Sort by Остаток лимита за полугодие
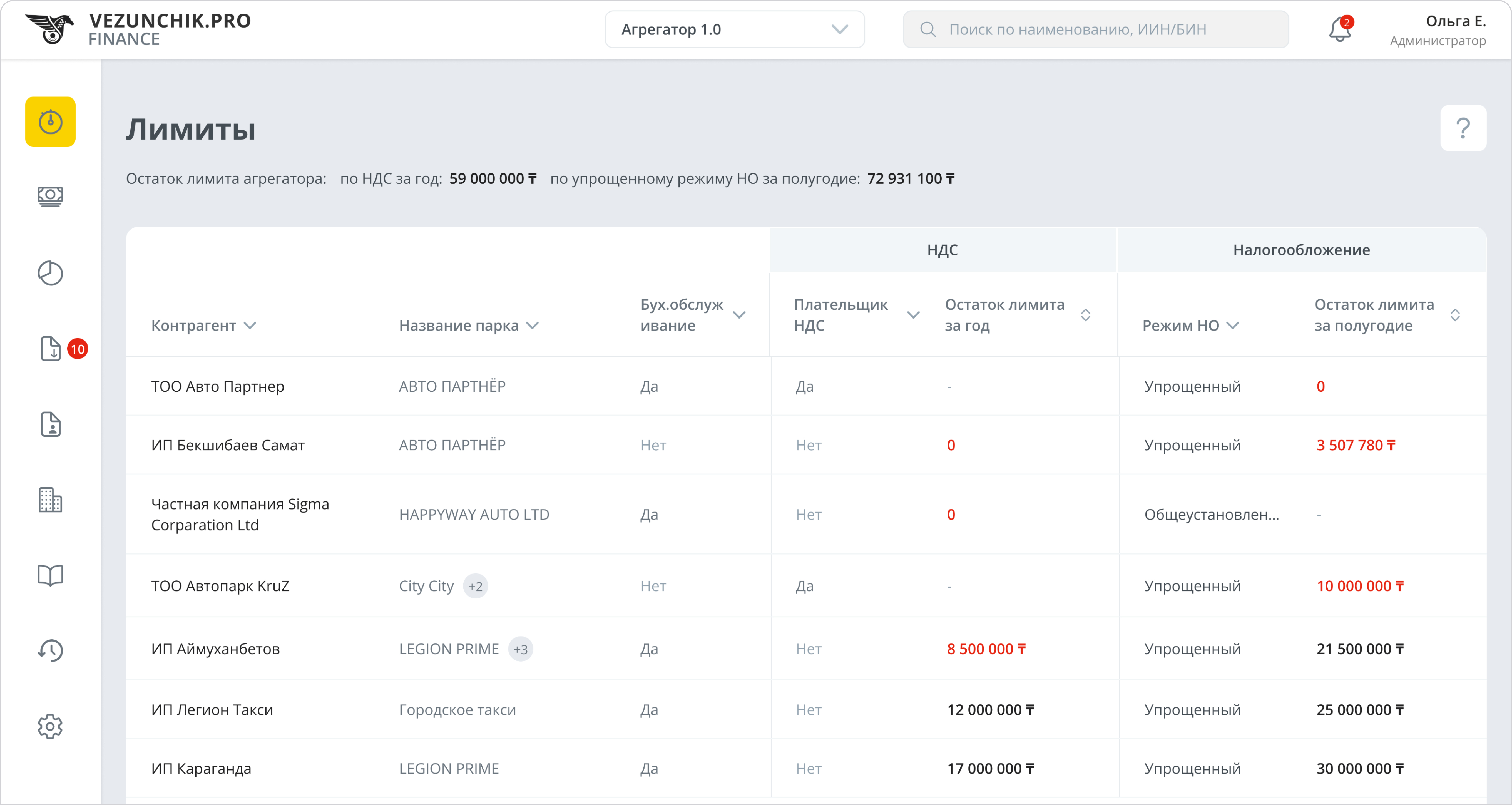Viewport: 1512px width, 805px height. click(1455, 315)
